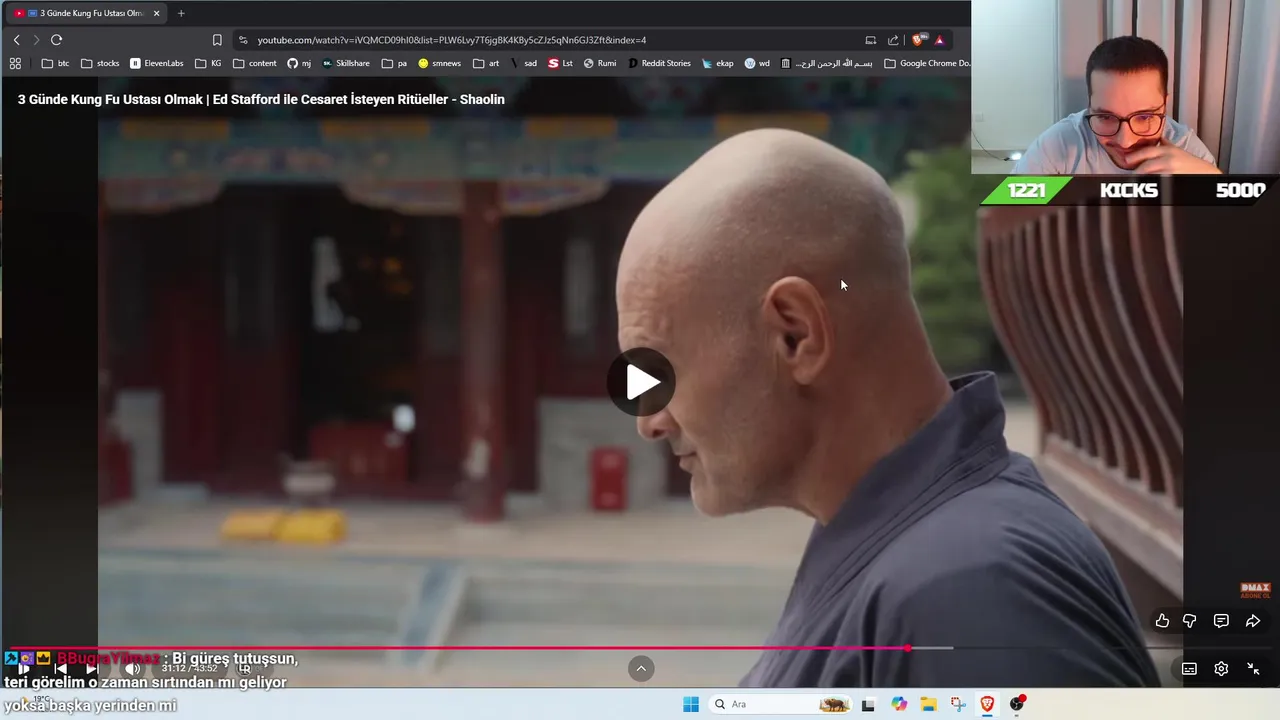
Task: Open the KG bookmarks folder
Action: (x=208, y=63)
